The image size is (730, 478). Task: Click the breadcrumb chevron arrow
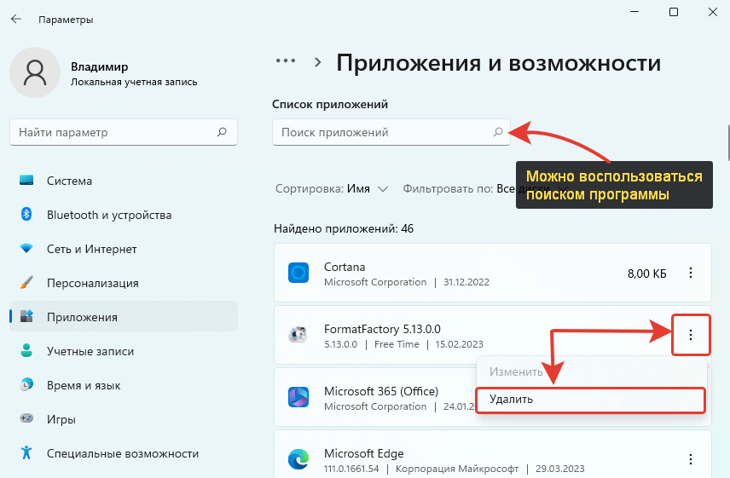[318, 62]
